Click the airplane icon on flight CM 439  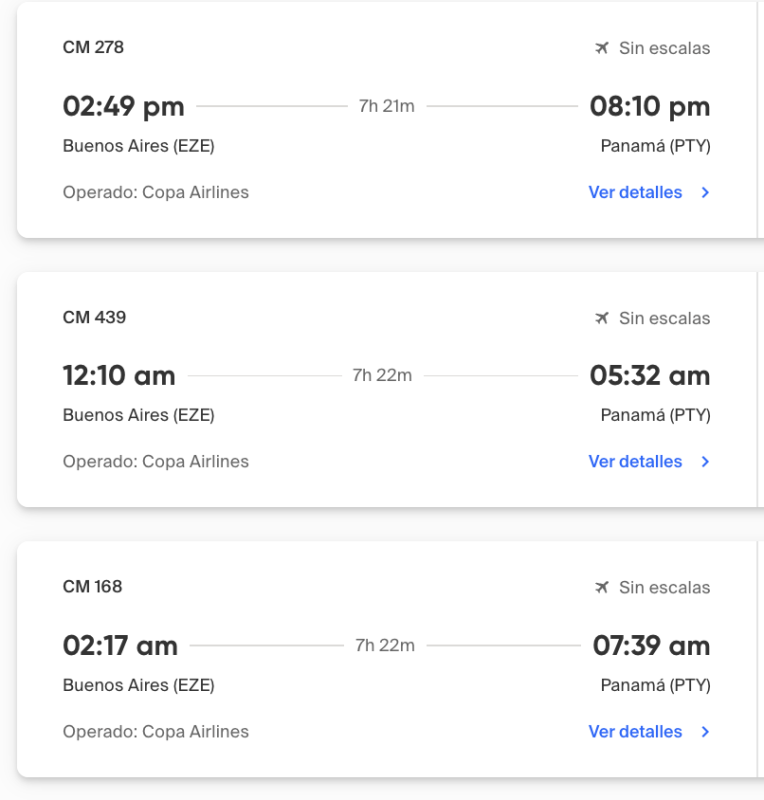coord(601,318)
